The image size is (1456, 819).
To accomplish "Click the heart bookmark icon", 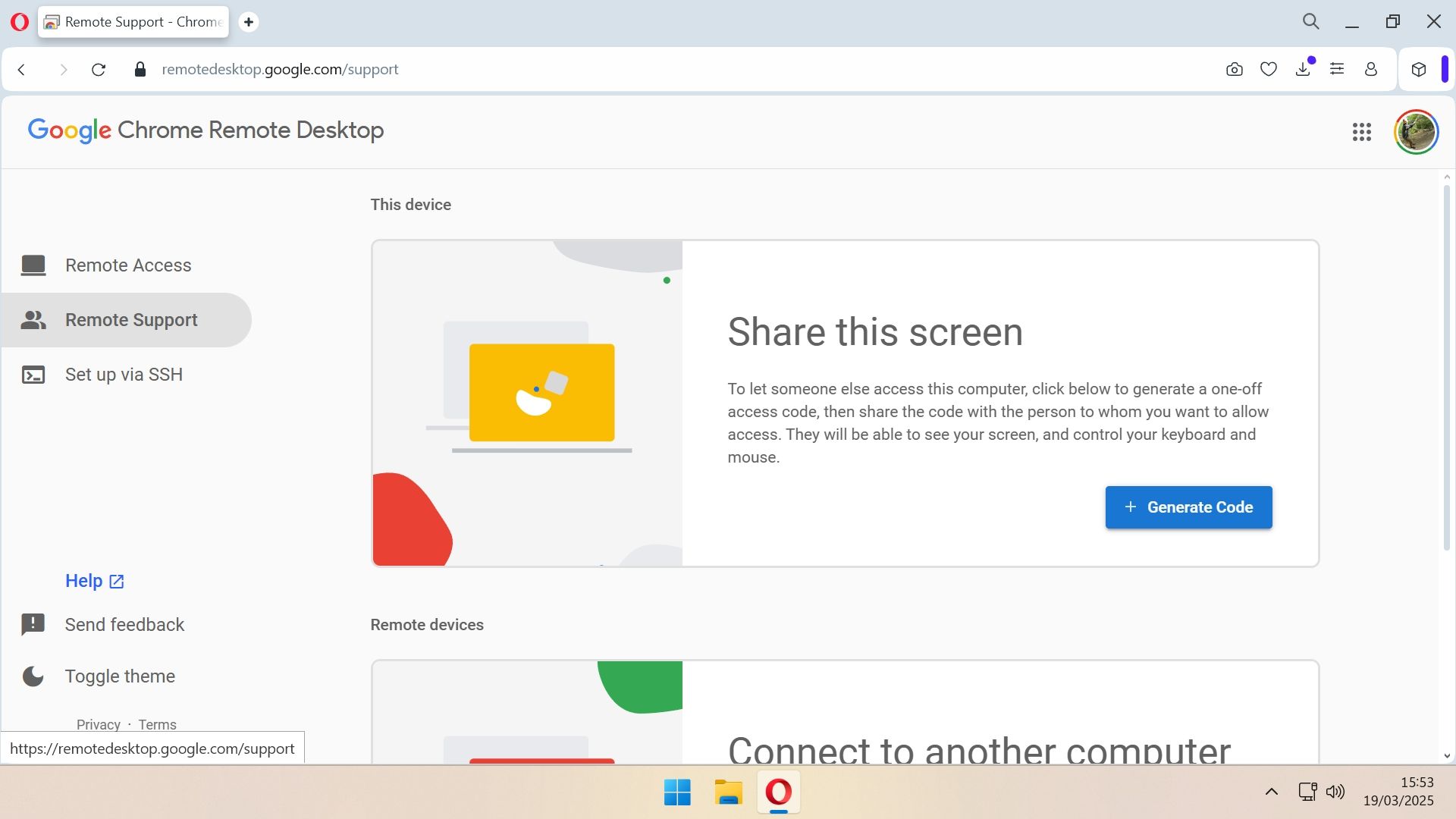I will pos(1269,69).
